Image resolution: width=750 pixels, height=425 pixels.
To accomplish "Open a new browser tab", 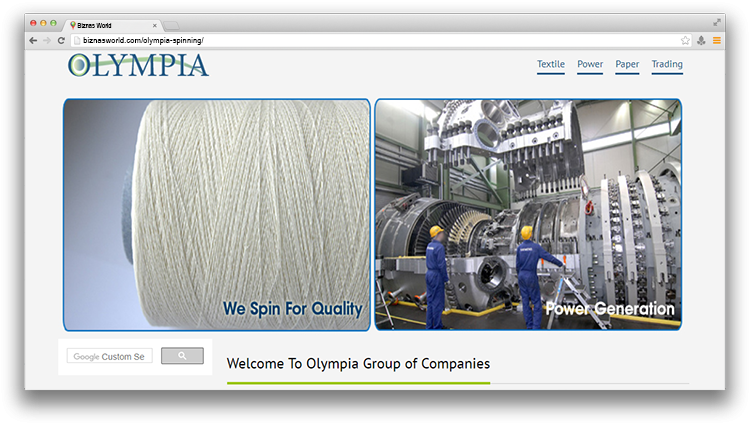I will click(172, 24).
